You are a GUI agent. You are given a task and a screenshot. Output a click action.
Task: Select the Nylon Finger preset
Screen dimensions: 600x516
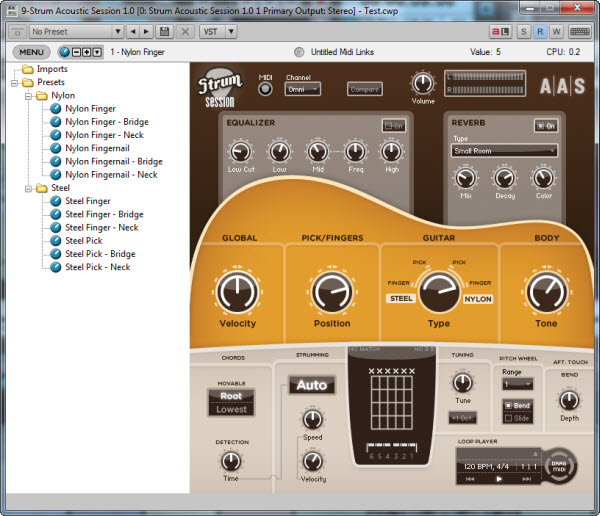pos(90,109)
